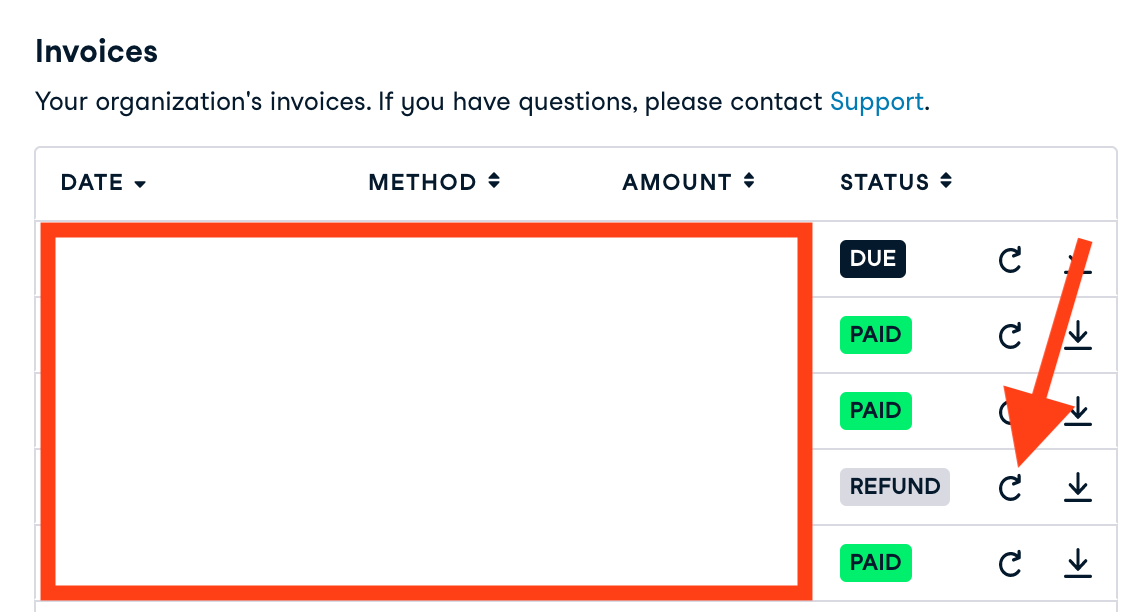Click the retry icon for the last PAID invoice
The image size is (1144, 612).
click(1011, 564)
